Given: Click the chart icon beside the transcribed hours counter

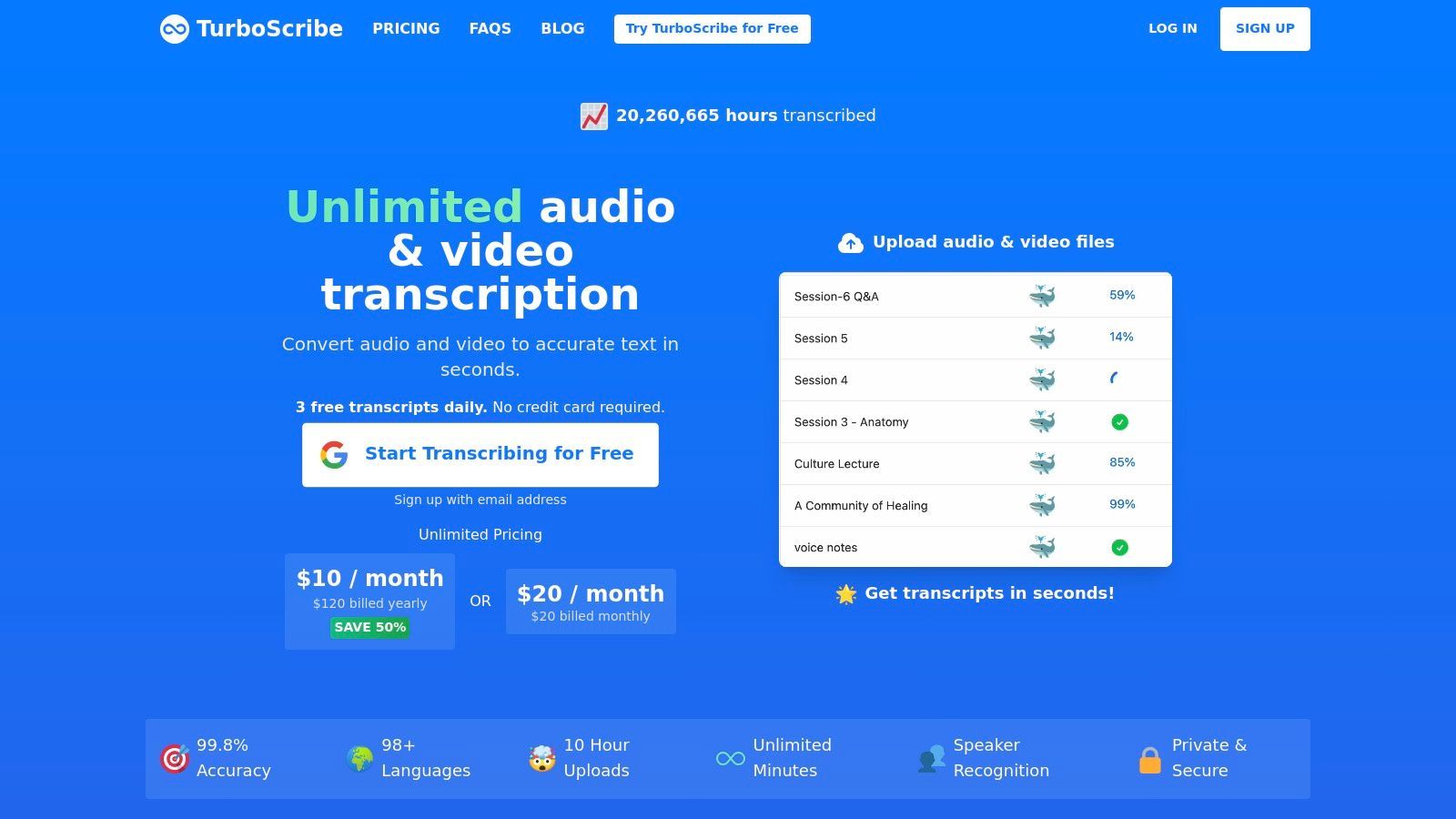Looking at the screenshot, I should 593,116.
